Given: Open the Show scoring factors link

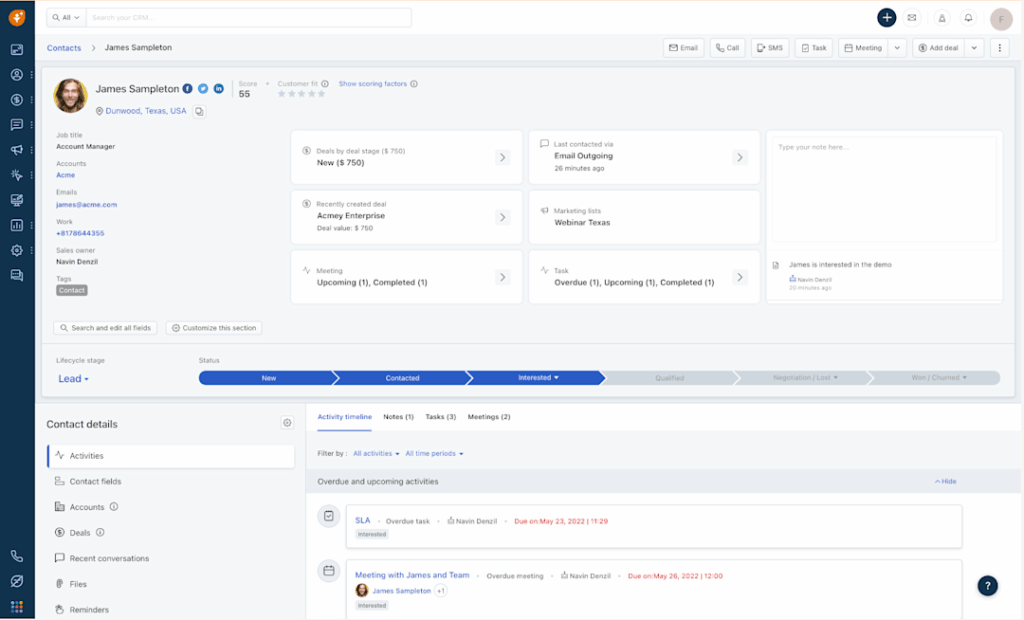Looking at the screenshot, I should click(x=373, y=84).
